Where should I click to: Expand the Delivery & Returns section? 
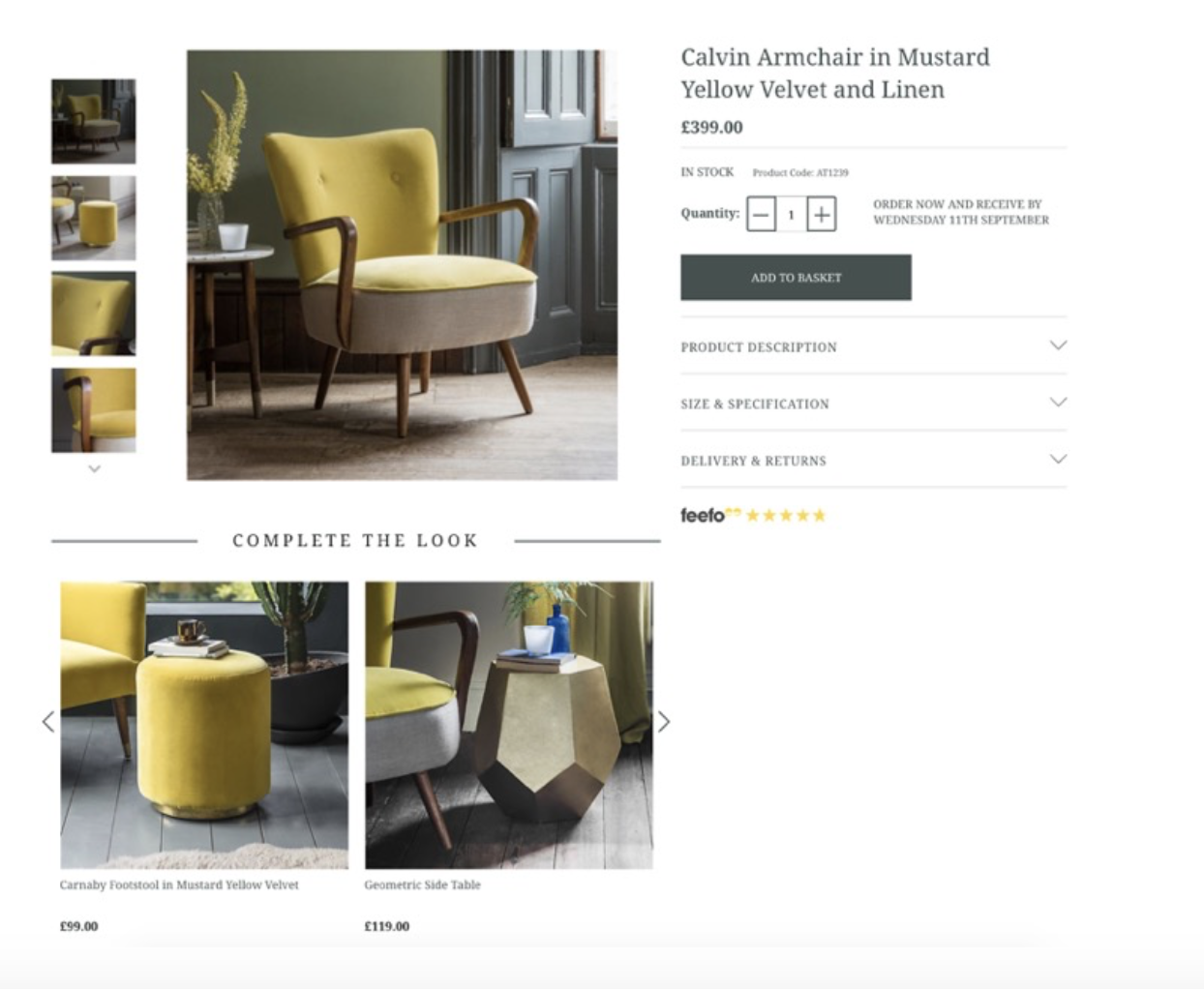click(873, 461)
